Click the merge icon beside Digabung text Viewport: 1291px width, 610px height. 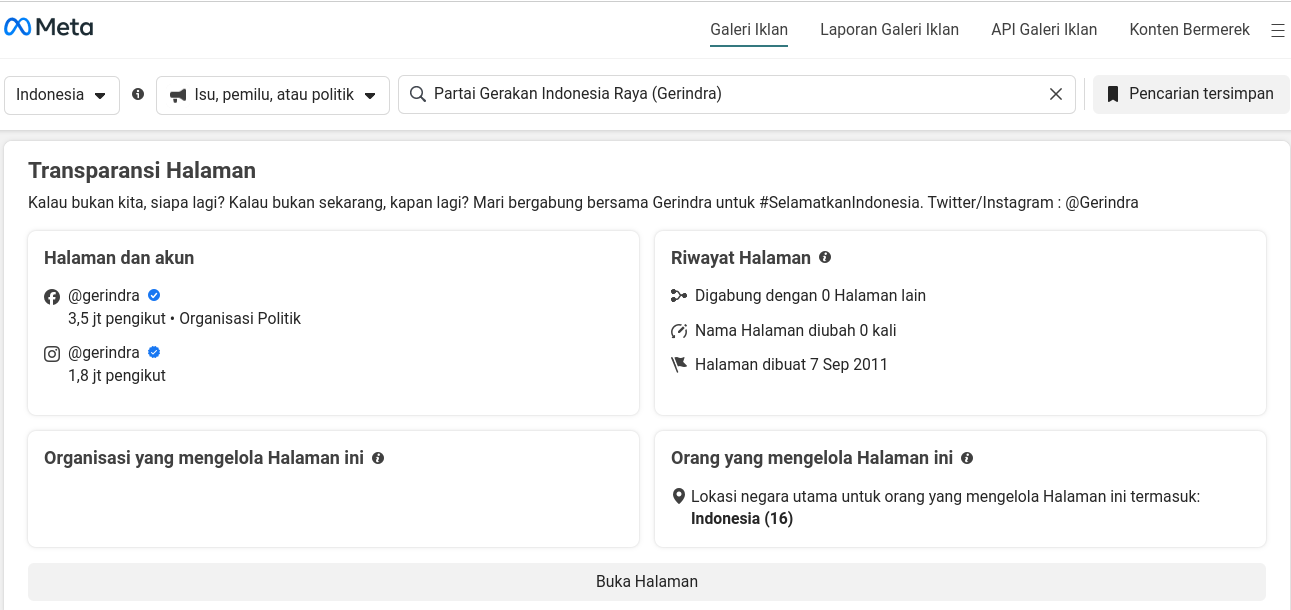point(679,296)
